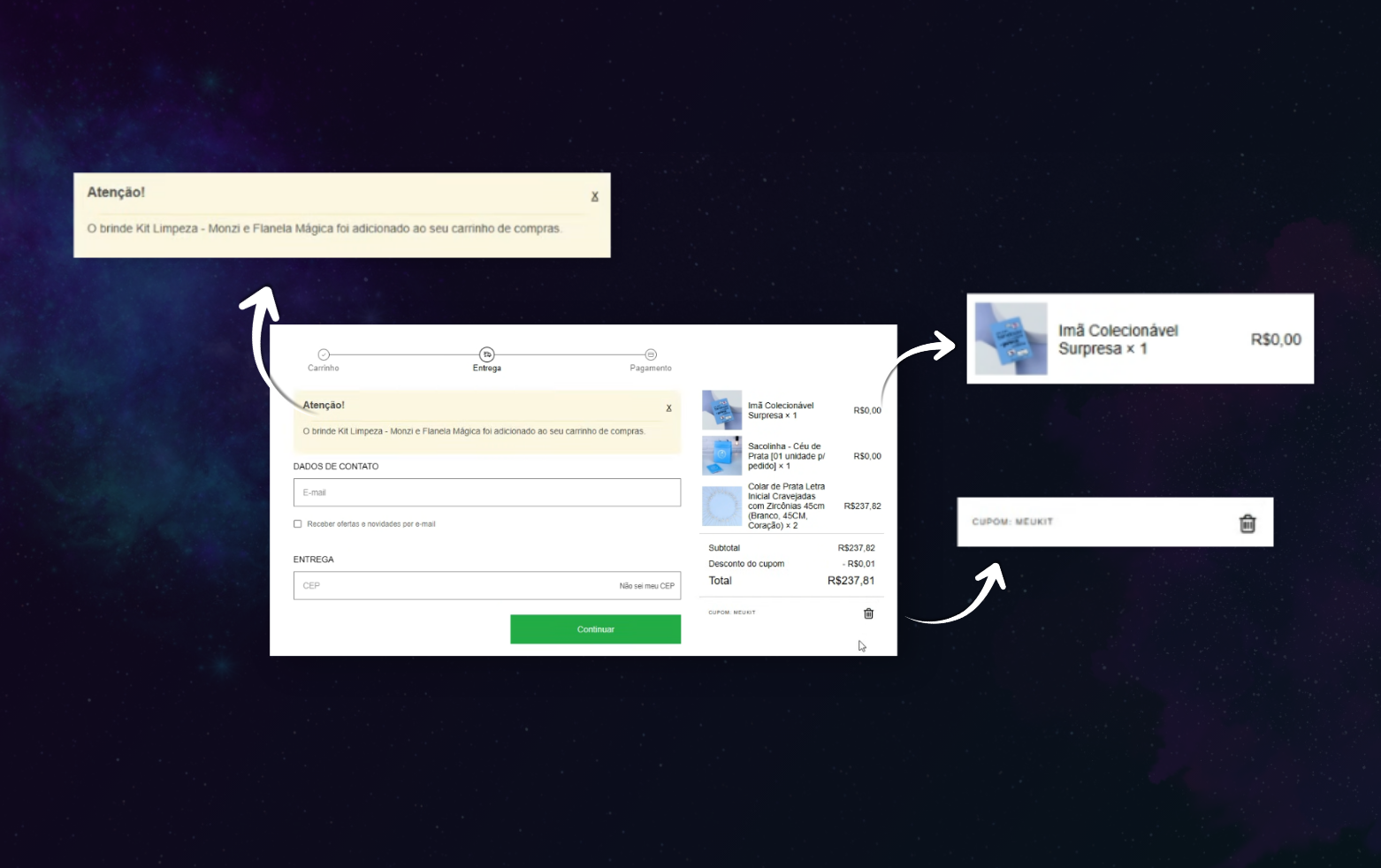The image size is (1381, 868).
Task: Click the Pagamento step text label
Action: point(651,369)
